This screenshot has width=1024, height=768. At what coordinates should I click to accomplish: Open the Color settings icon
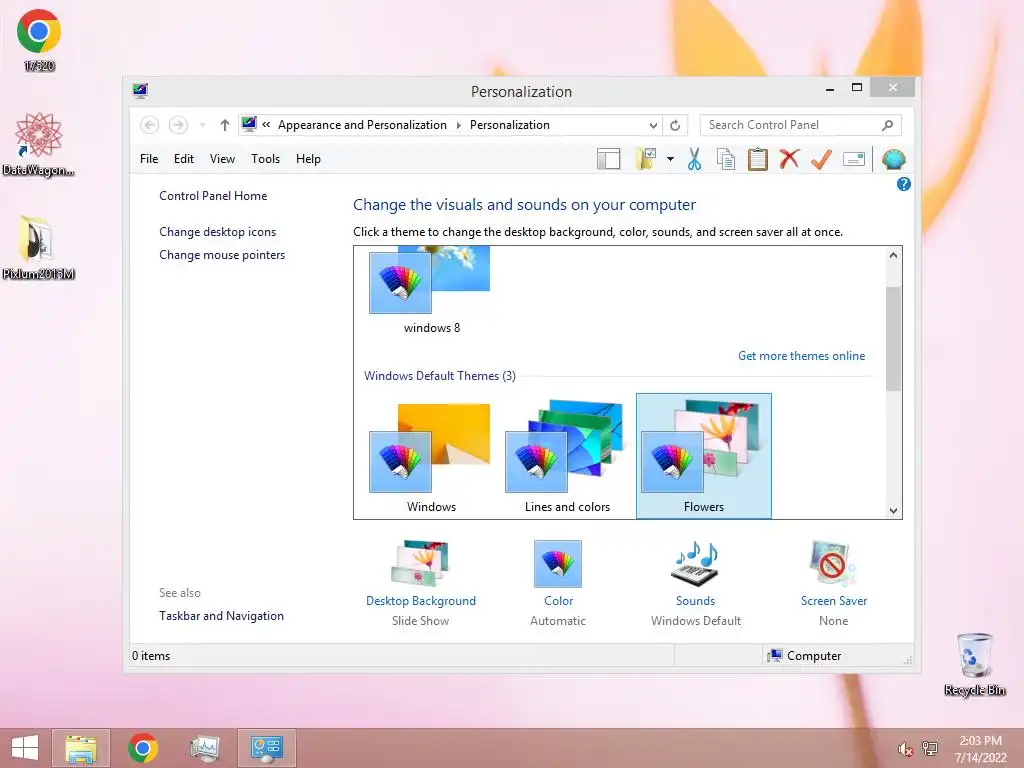(558, 564)
